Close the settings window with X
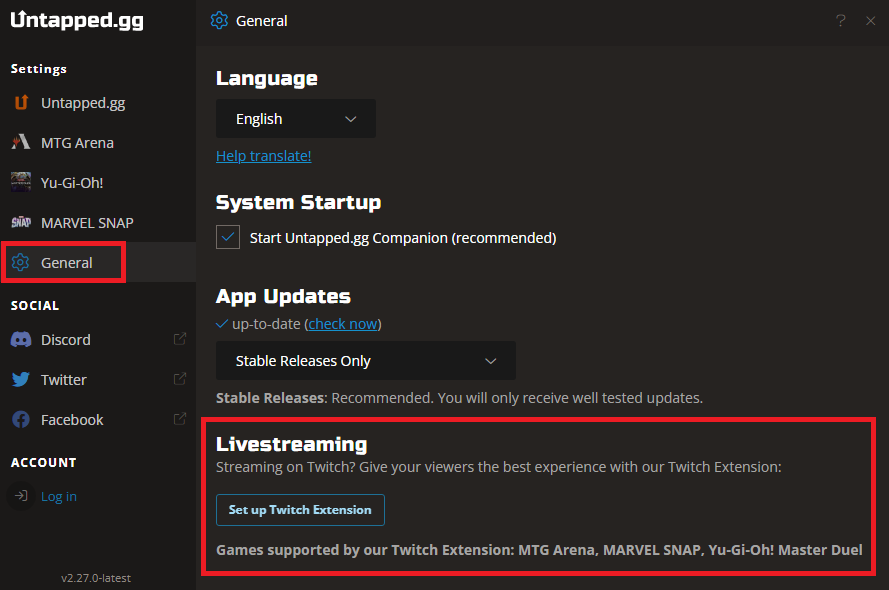 (x=870, y=21)
